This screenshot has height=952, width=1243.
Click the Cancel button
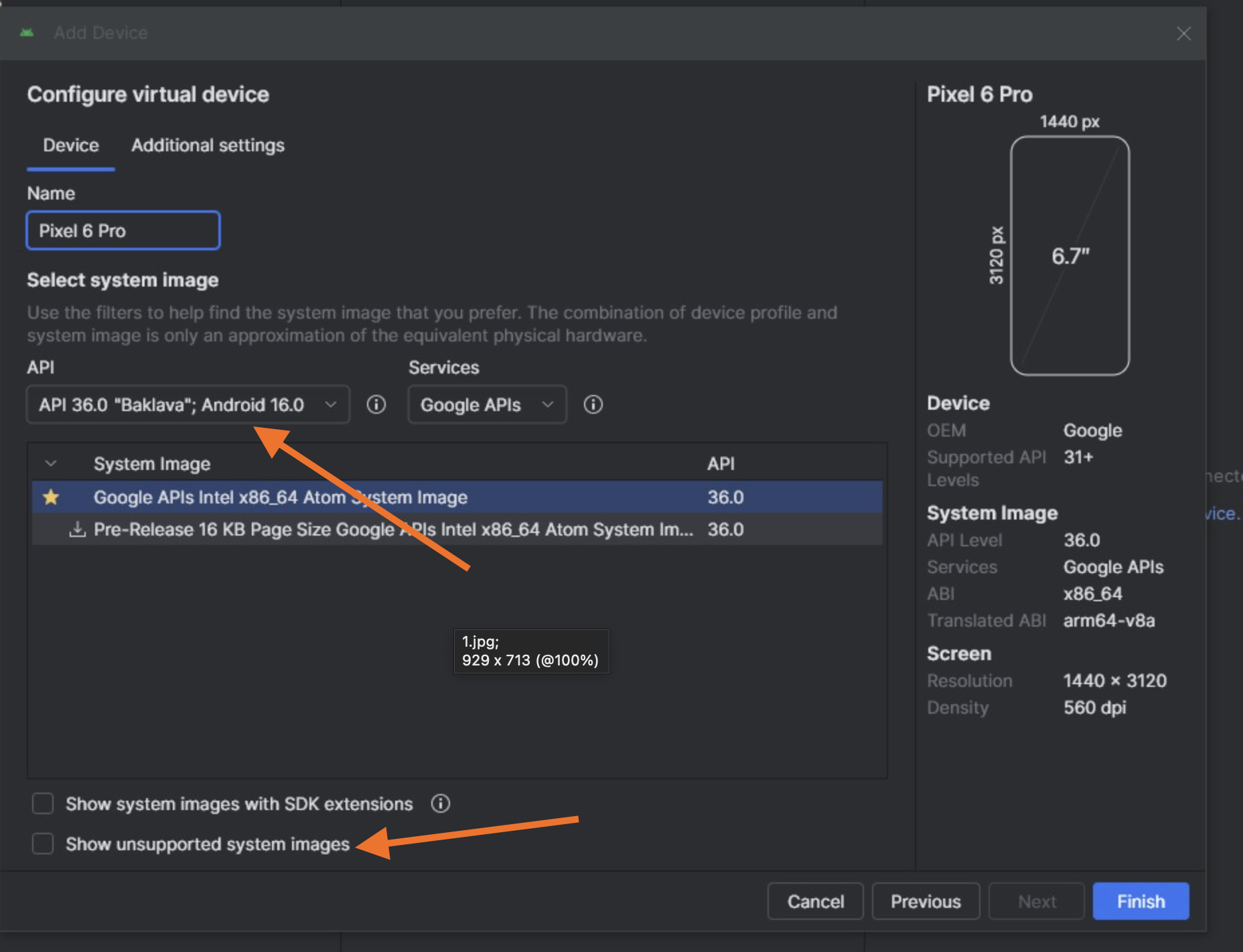click(x=815, y=901)
